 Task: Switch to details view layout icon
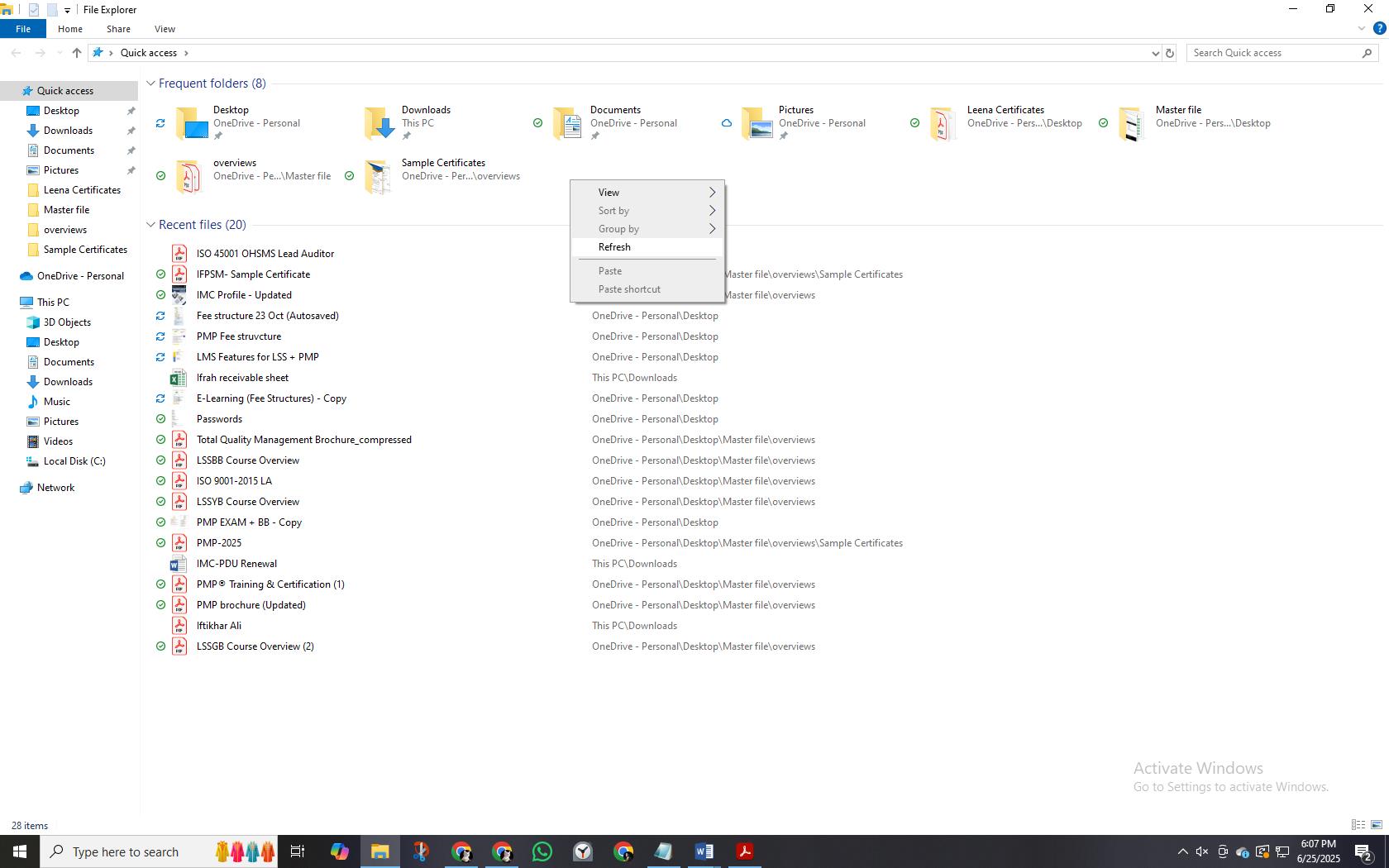coord(1358,825)
